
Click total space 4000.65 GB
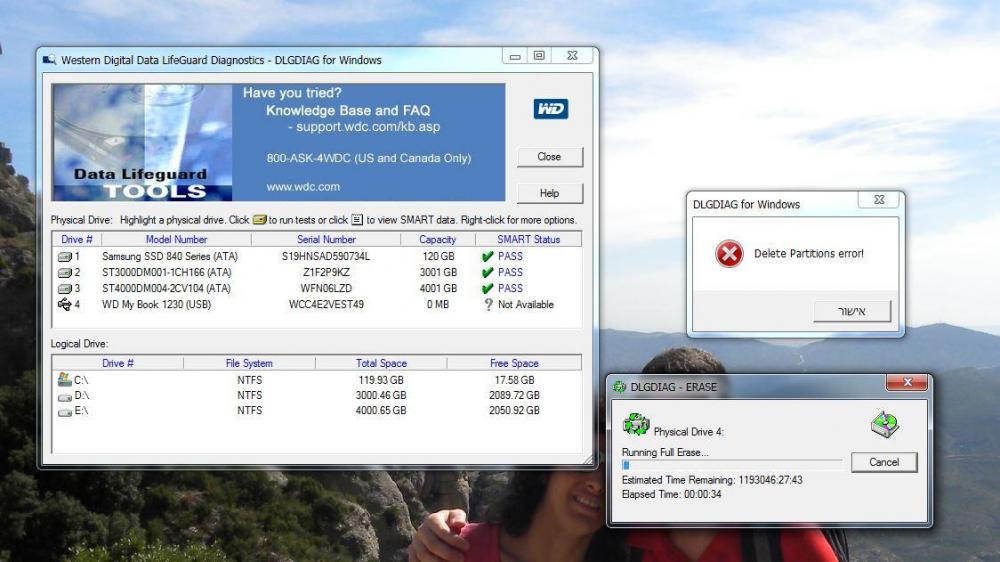tap(381, 411)
